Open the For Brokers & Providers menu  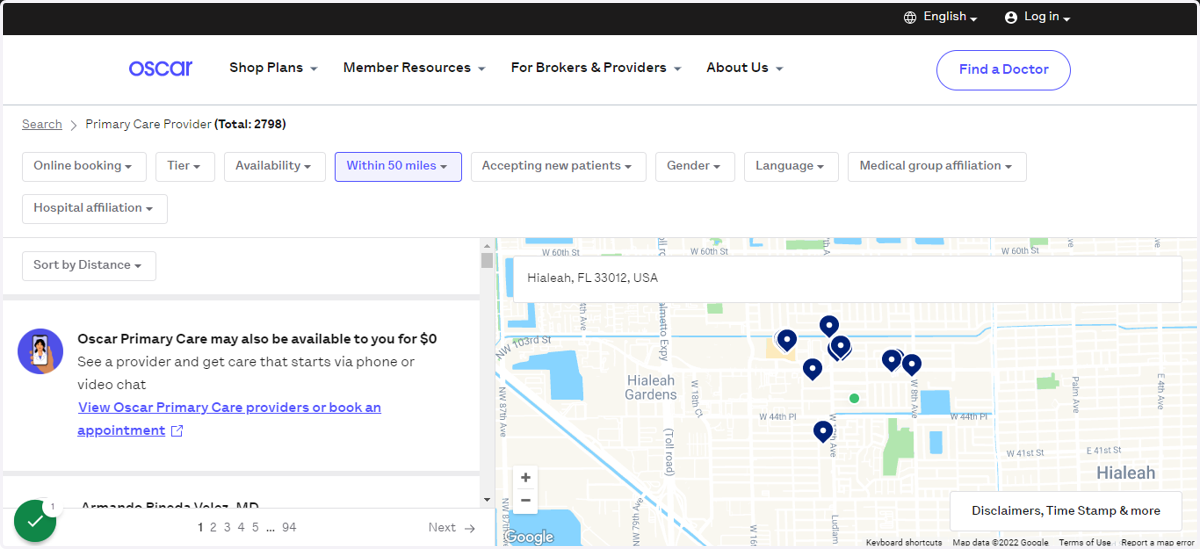(596, 68)
